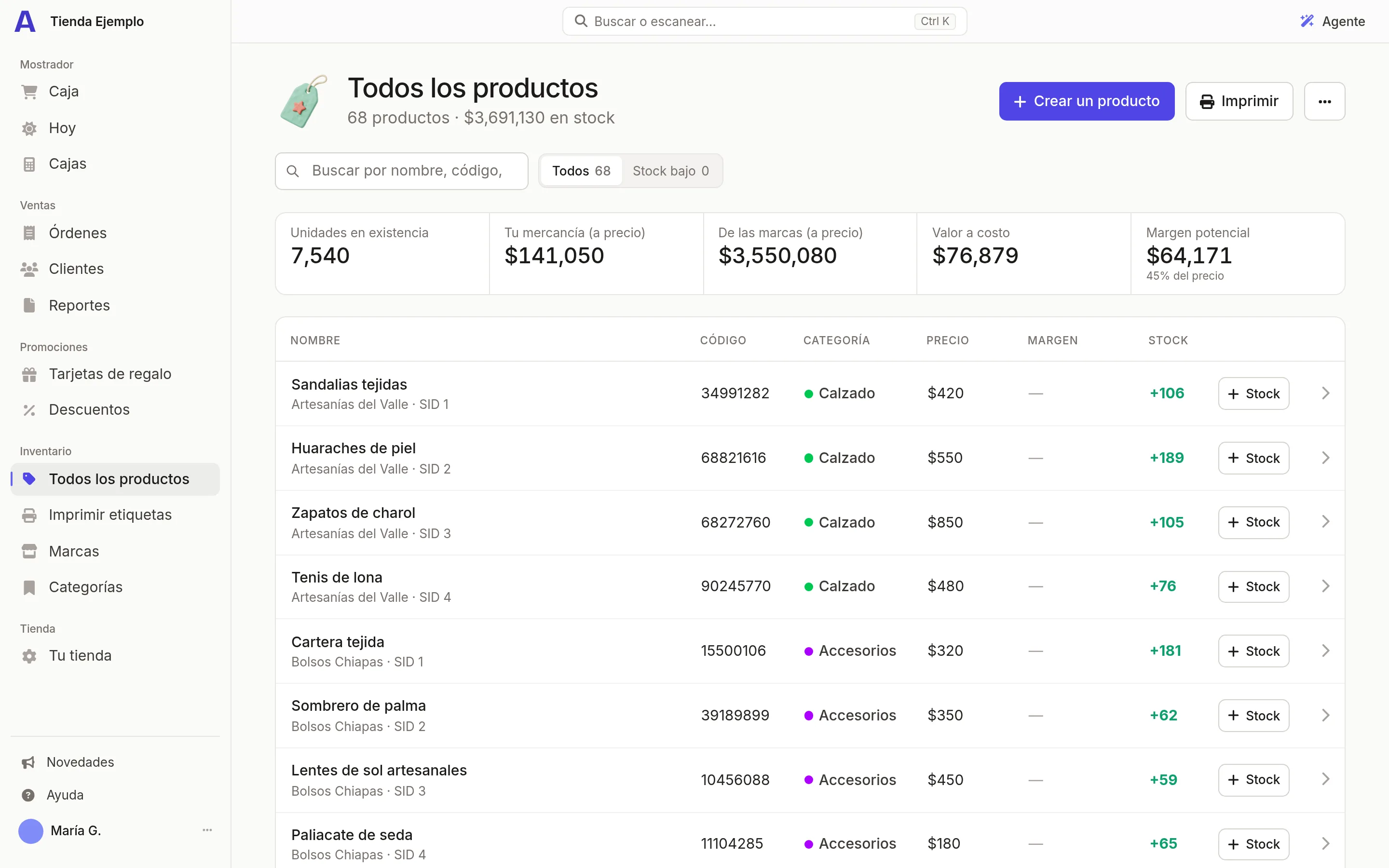Viewport: 1389px width, 868px height.
Task: Click the Buscar por nombre, código field
Action: [x=401, y=171]
